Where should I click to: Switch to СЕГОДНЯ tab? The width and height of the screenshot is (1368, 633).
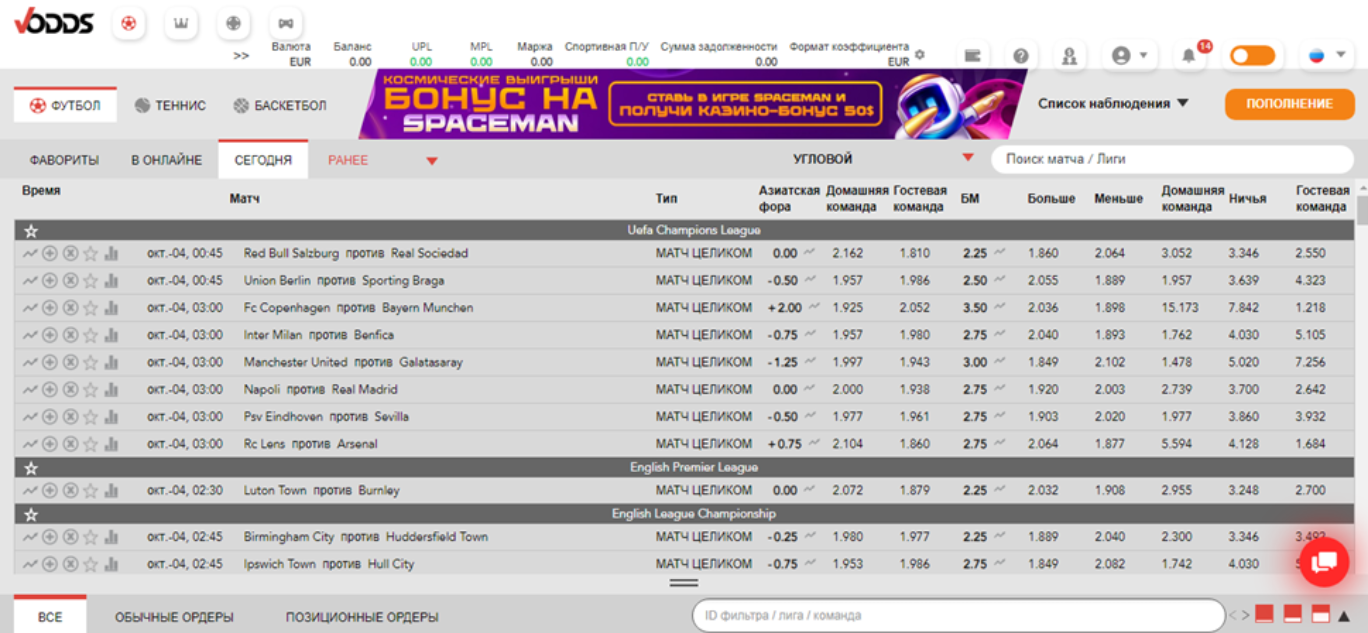(263, 160)
